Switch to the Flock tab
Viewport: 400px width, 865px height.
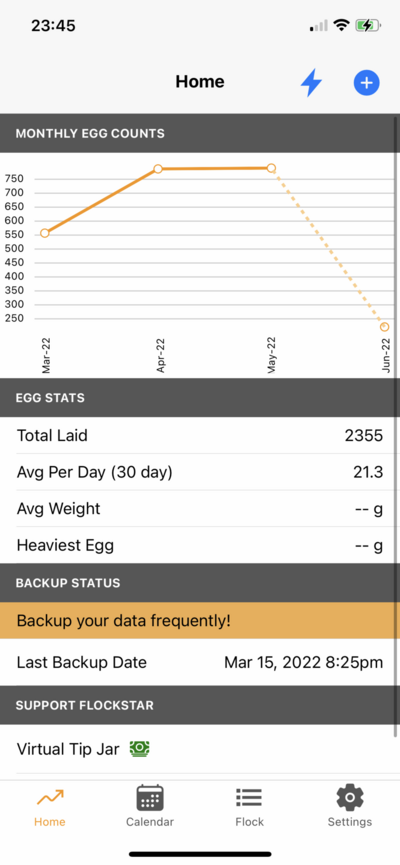pyautogui.click(x=249, y=806)
